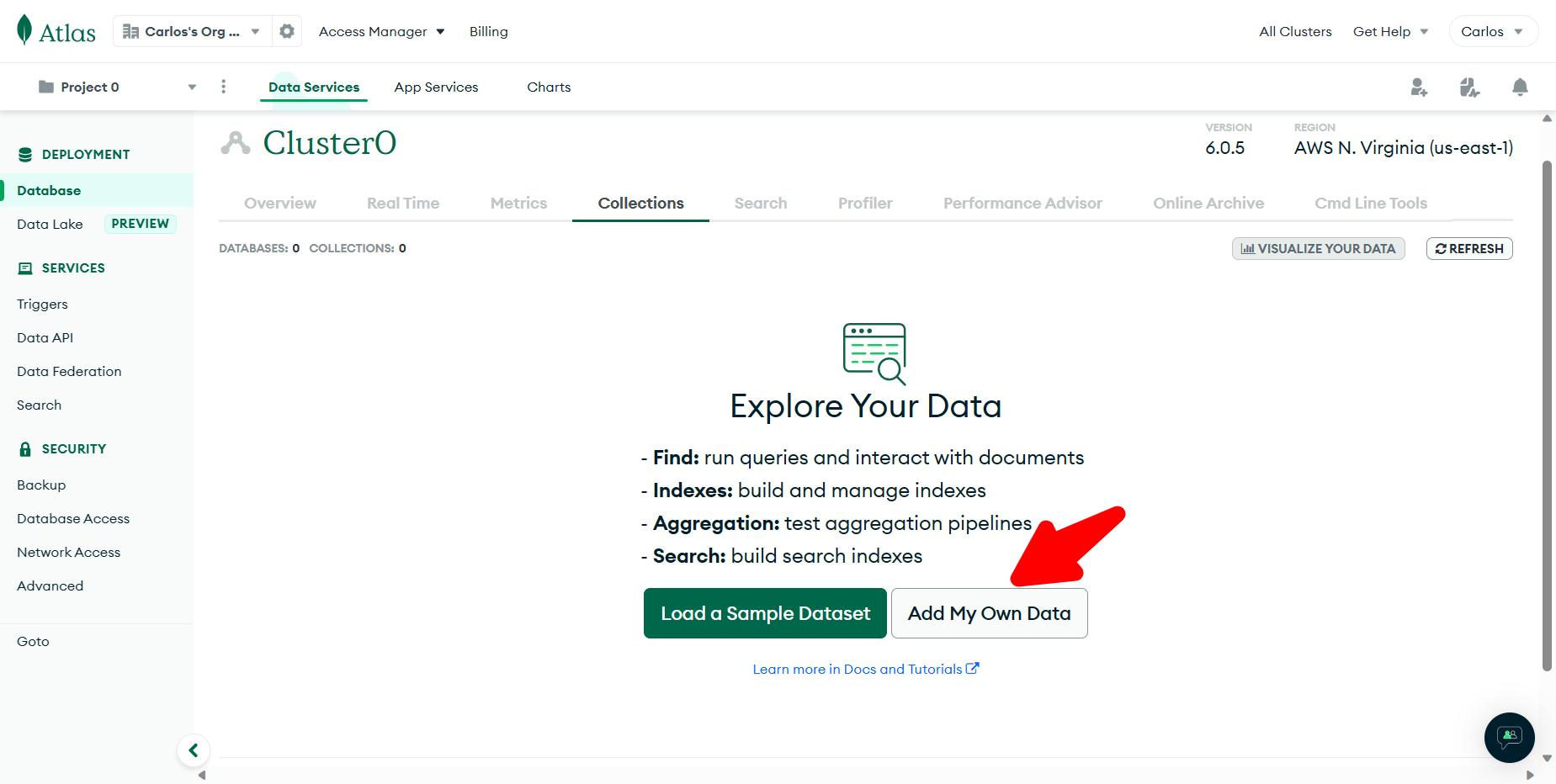Click the COLLECTIONS: 0 count label
The height and width of the screenshot is (784, 1556).
point(358,248)
